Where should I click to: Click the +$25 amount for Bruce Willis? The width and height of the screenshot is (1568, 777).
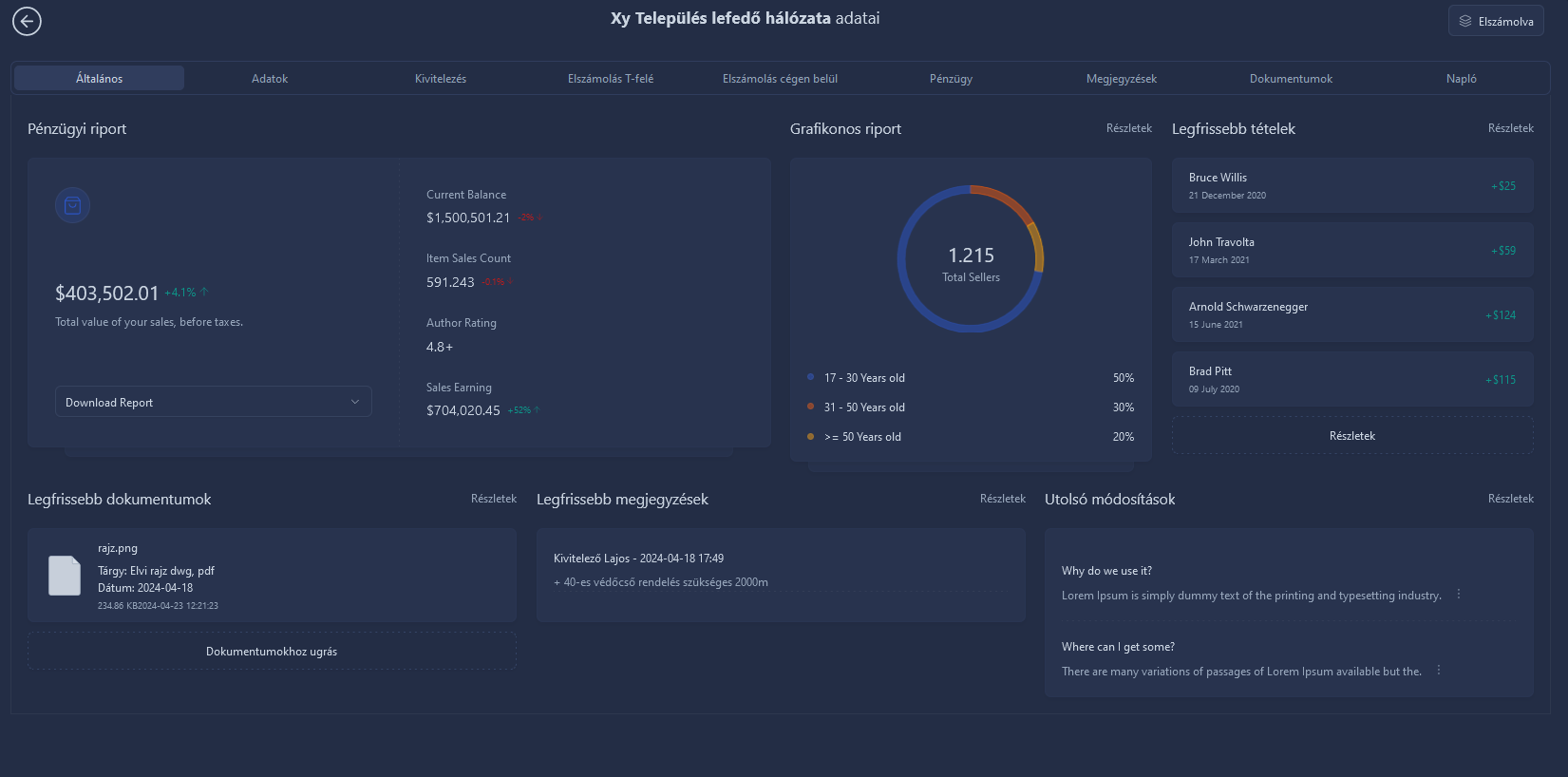click(x=1503, y=186)
